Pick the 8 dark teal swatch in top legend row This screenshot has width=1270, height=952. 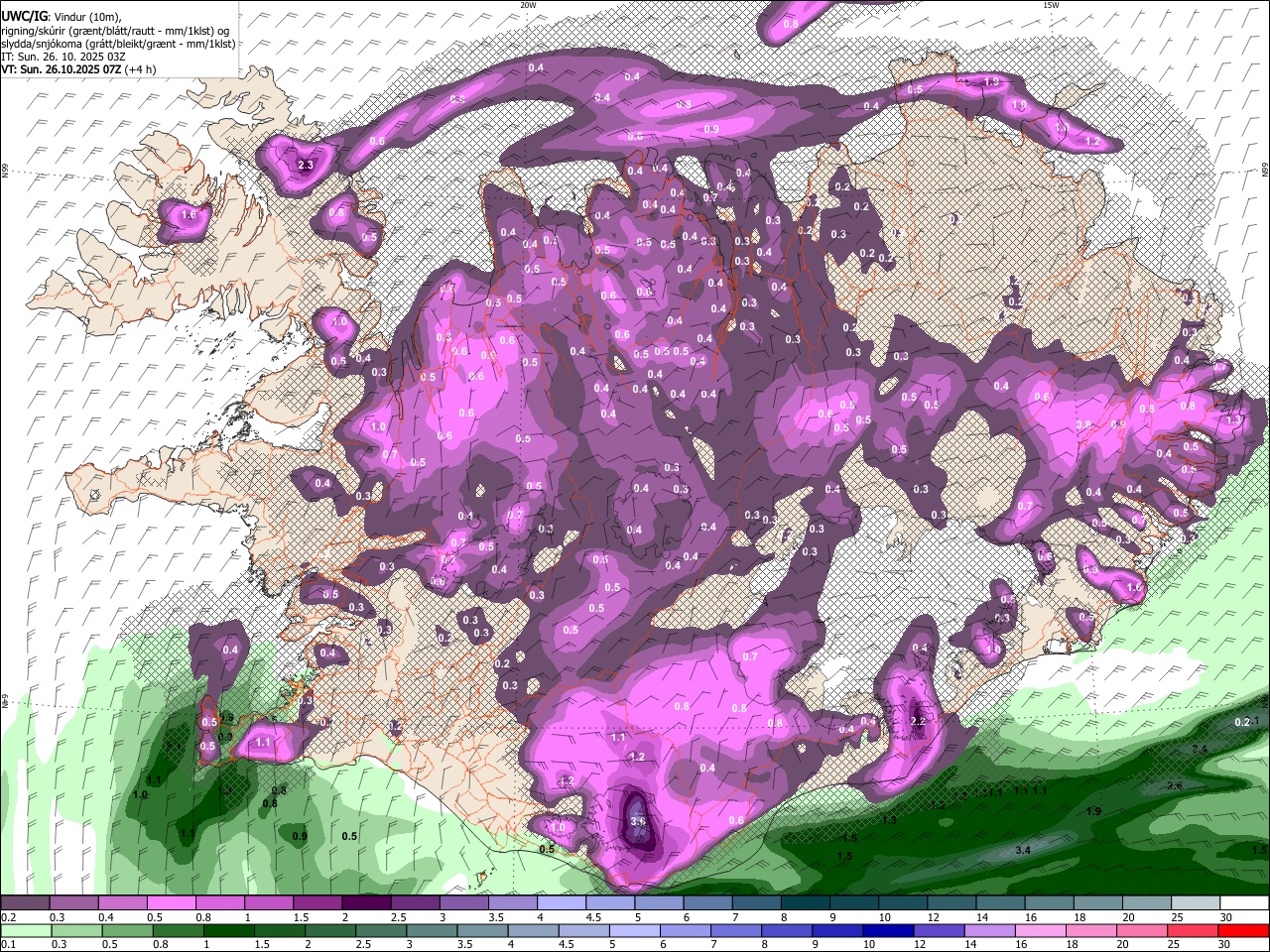806,903
